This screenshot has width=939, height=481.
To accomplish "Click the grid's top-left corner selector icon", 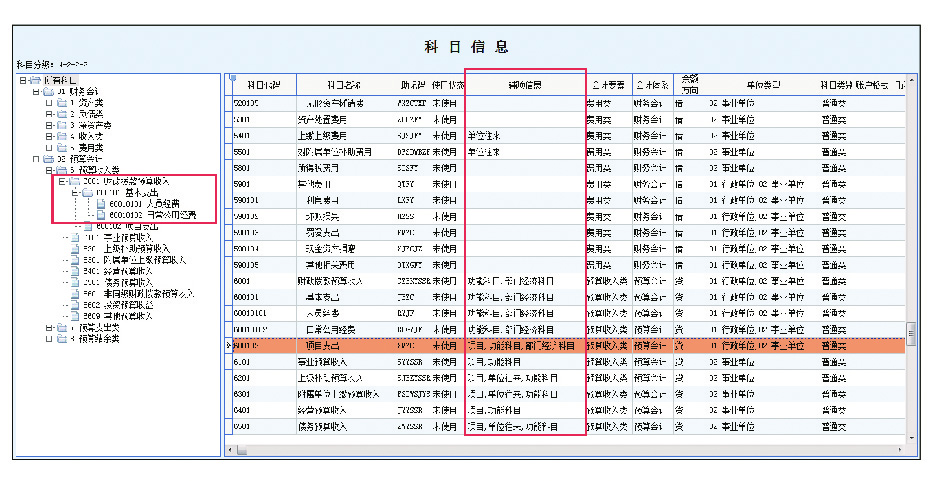I will pyautogui.click(x=233, y=78).
